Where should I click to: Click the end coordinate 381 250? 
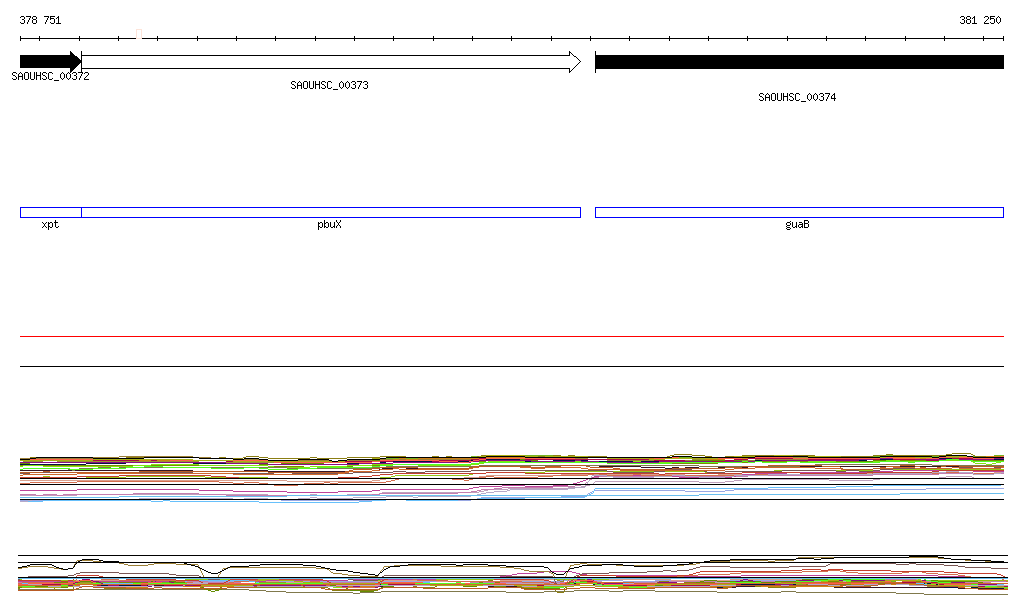[980, 20]
